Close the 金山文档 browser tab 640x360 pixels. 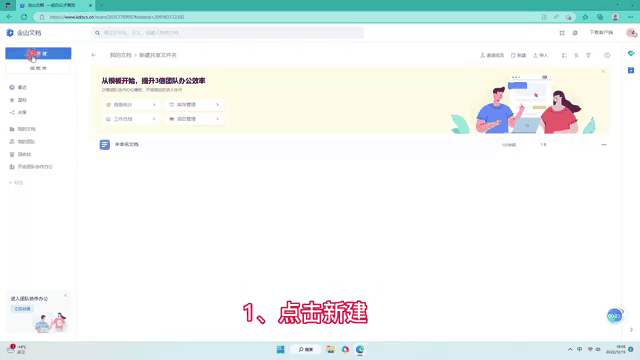pyautogui.click(x=90, y=5)
